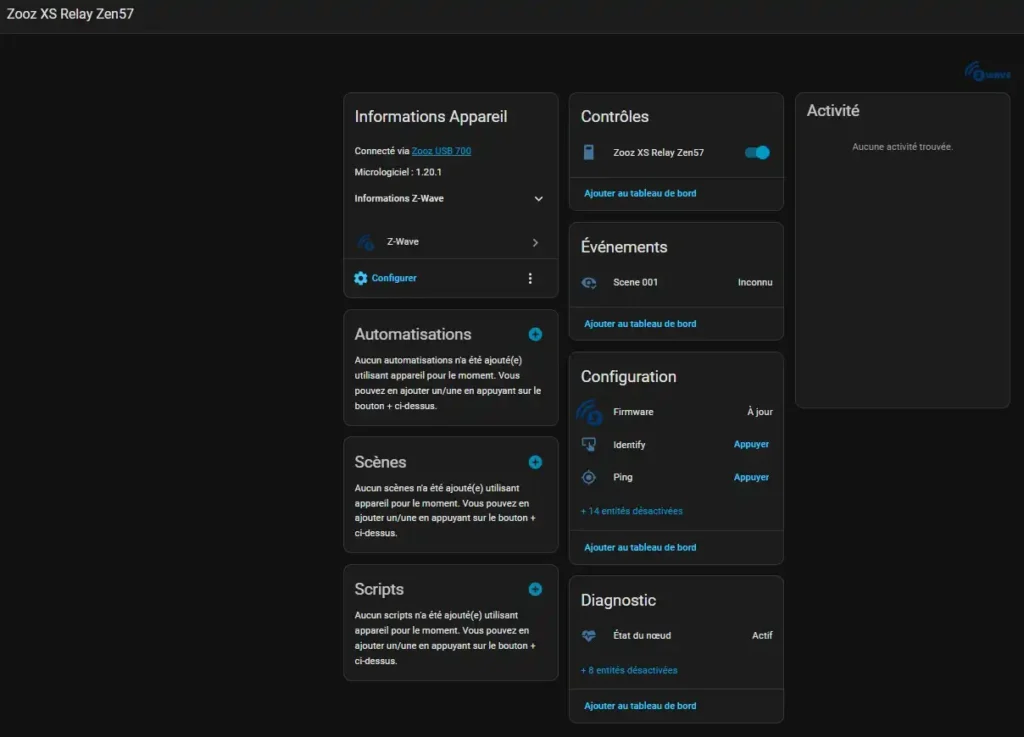The image size is (1024, 737).
Task: Show the 14 disabled configuration entities
Action: [632, 511]
